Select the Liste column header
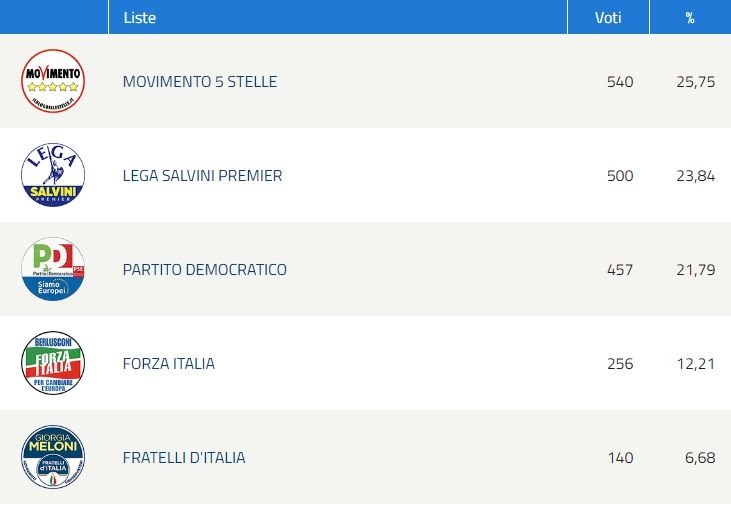The height and width of the screenshot is (505, 731). 139,18
